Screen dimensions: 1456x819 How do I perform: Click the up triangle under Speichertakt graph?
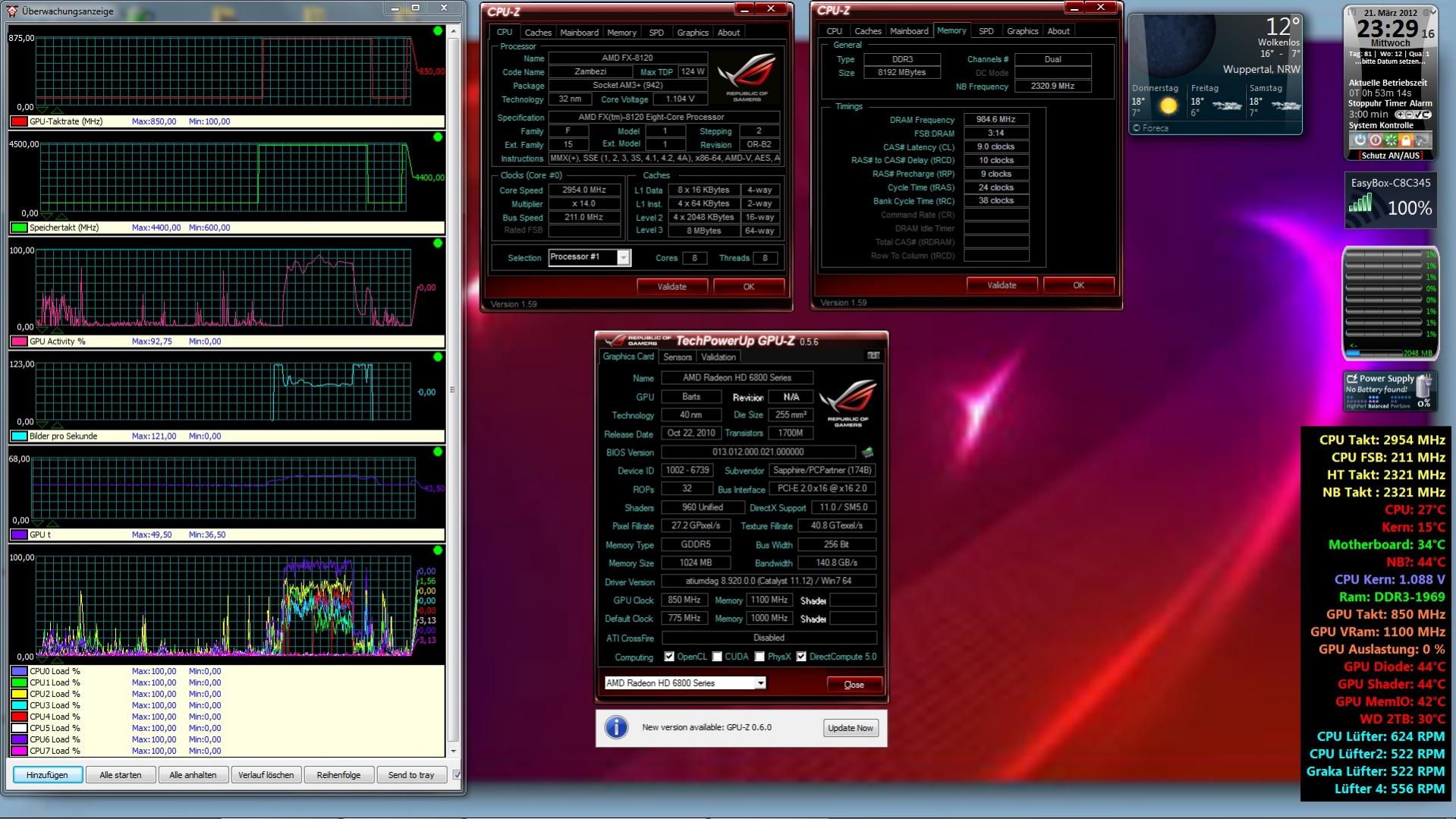click(61, 216)
